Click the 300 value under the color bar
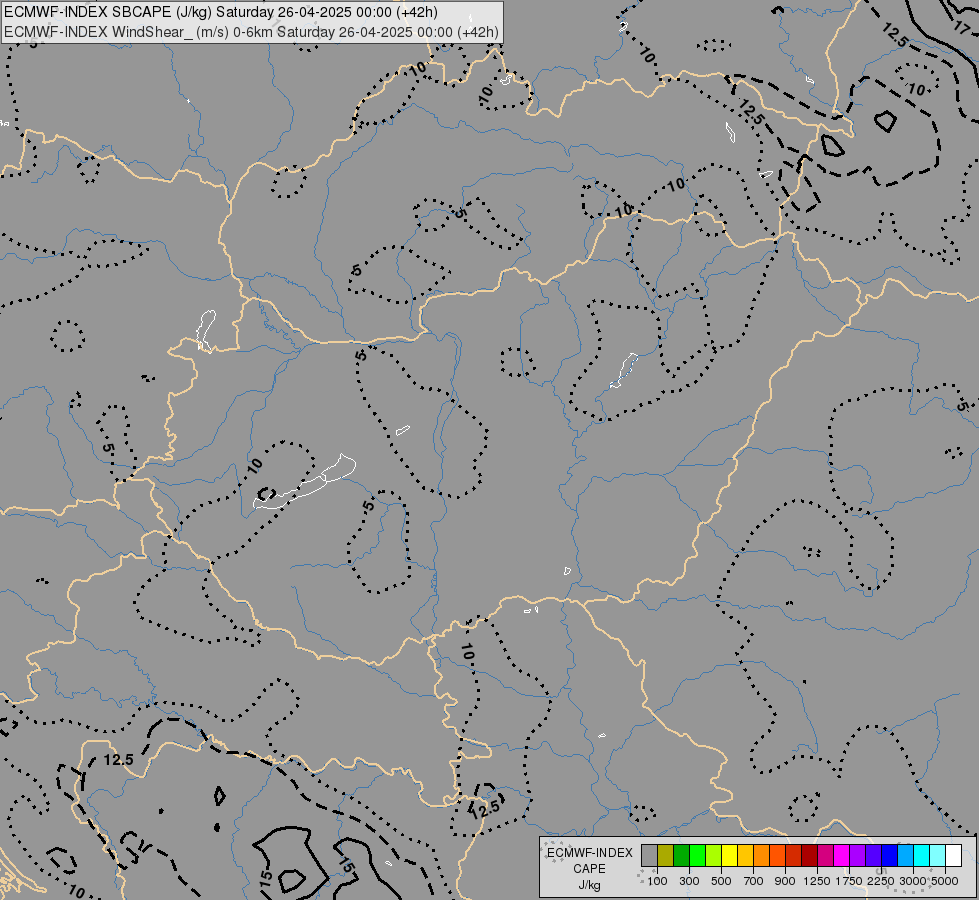 point(689,881)
